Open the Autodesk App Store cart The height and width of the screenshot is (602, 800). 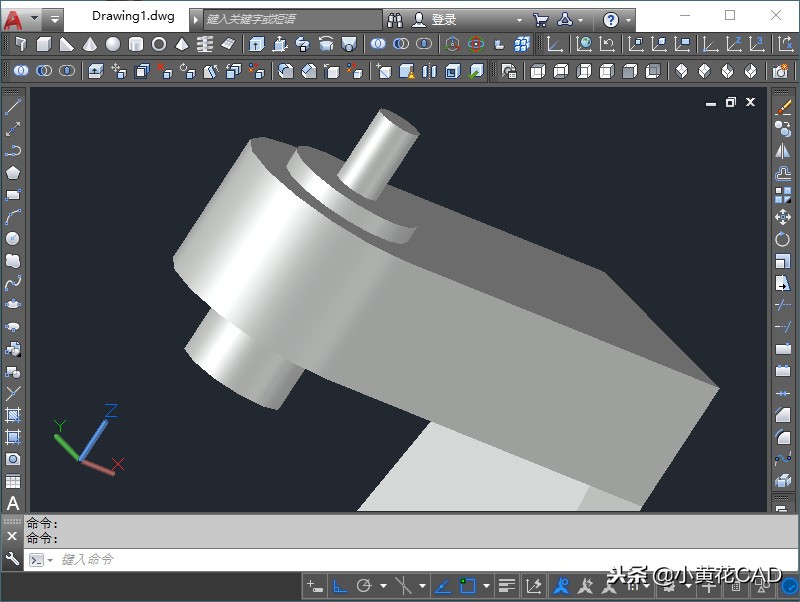coord(540,19)
